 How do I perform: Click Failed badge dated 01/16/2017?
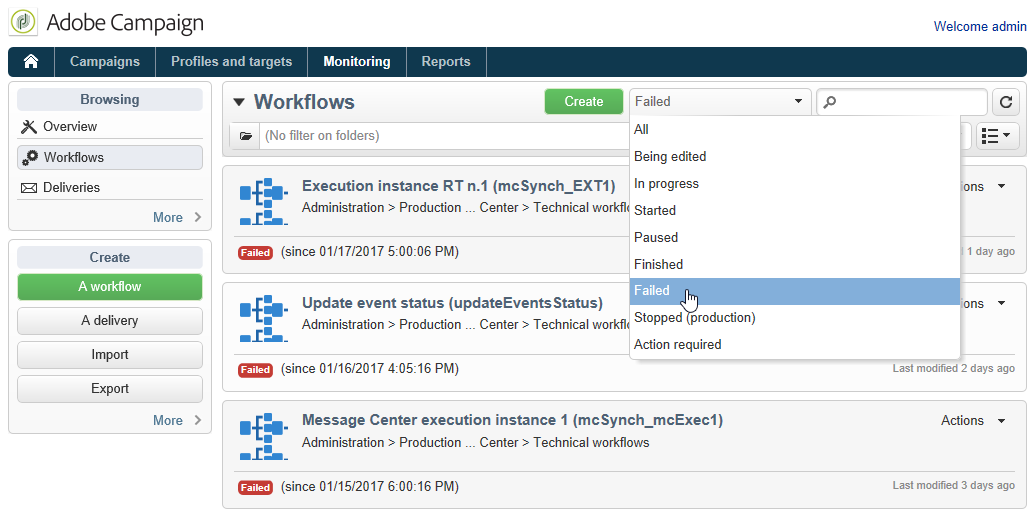point(255,370)
